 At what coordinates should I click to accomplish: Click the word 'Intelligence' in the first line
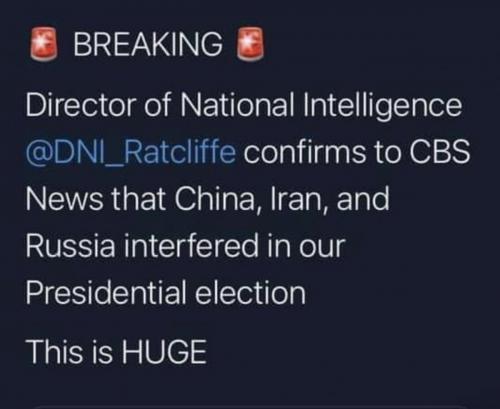click(x=383, y=106)
